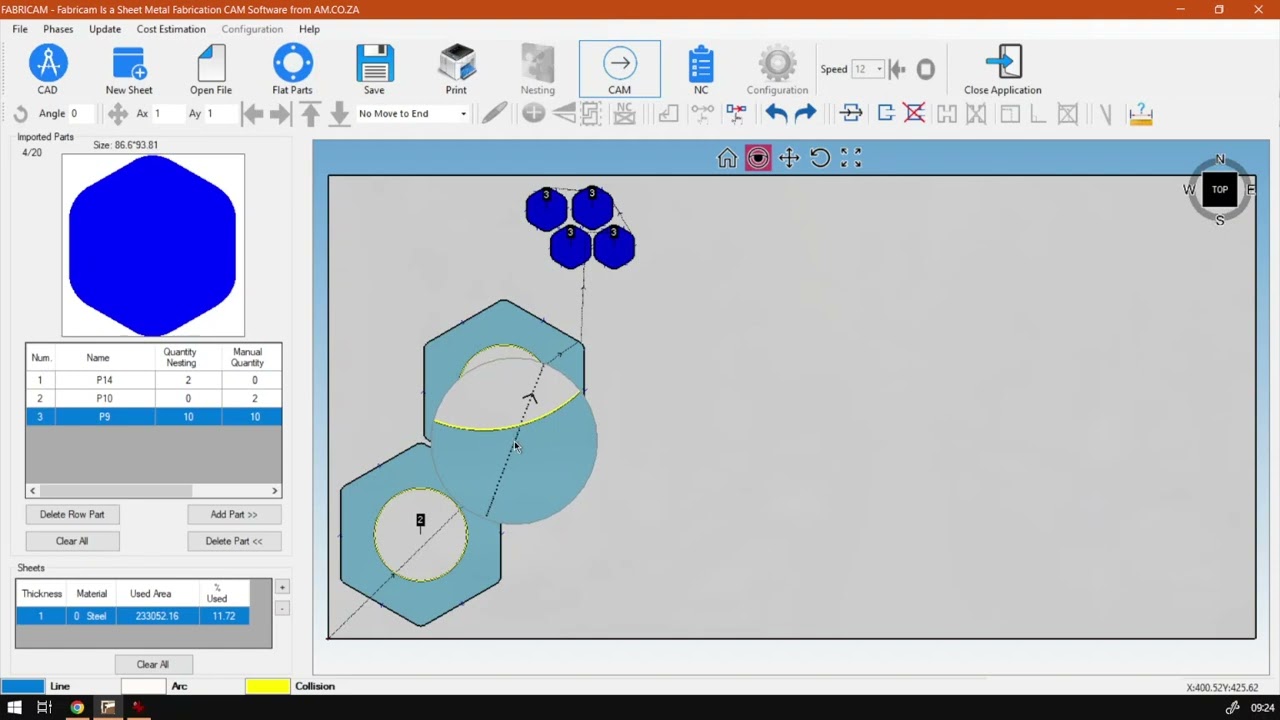This screenshot has width=1280, height=720.
Task: Open Task View on the taskbar
Action: coord(44,708)
